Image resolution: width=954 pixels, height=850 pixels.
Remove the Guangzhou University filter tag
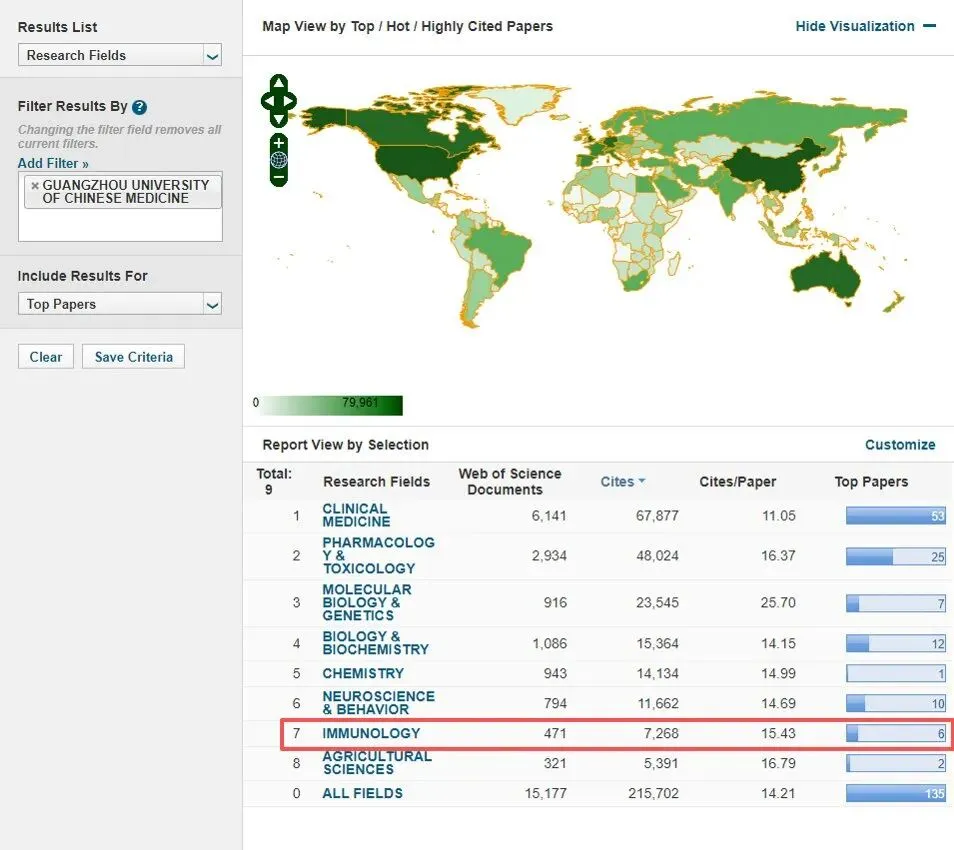point(35,185)
